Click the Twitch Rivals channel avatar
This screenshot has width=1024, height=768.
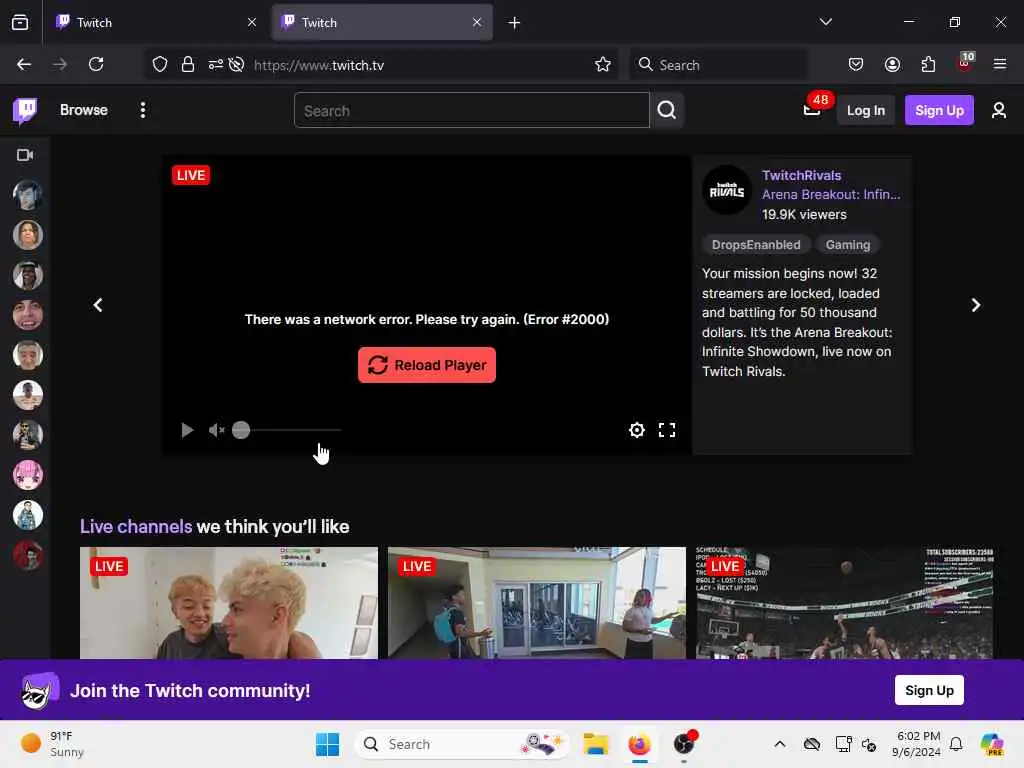pos(726,190)
